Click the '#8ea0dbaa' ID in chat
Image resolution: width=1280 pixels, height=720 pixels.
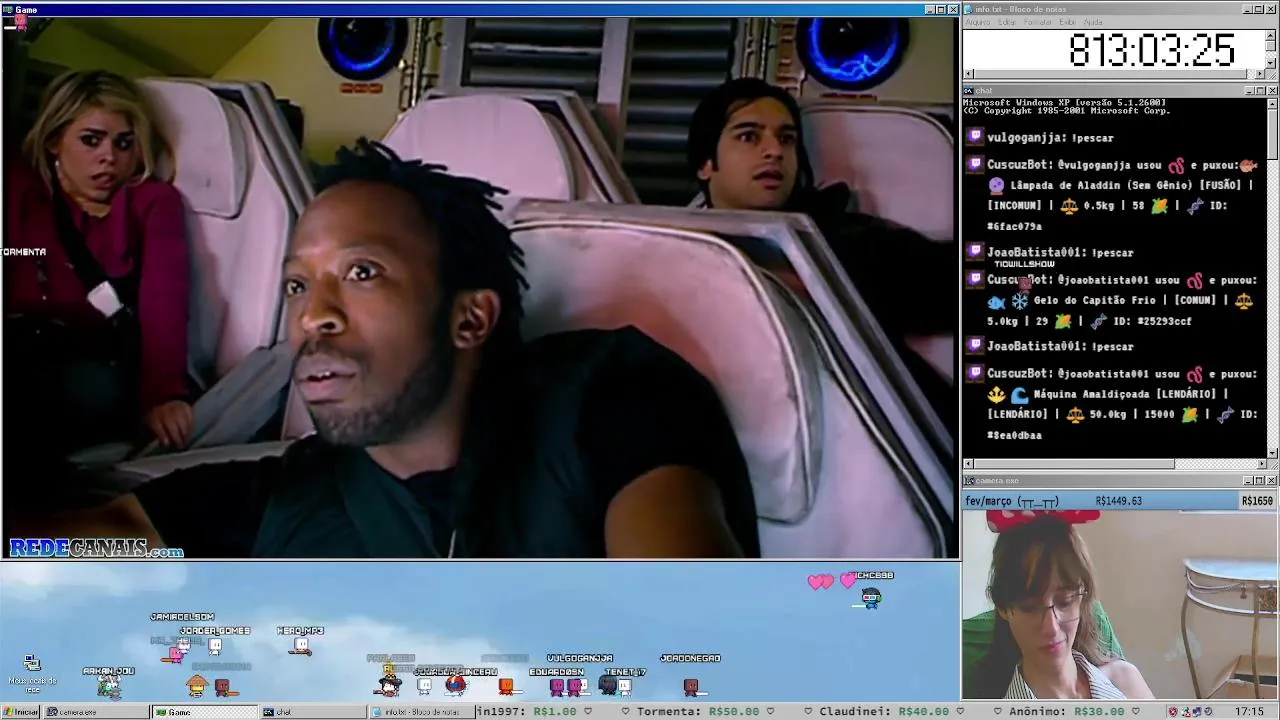coord(1014,435)
